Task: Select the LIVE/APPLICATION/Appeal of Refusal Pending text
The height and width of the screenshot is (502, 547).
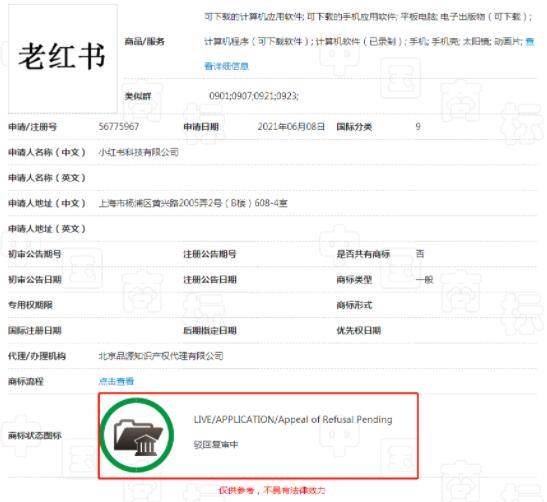Action: coord(293,419)
